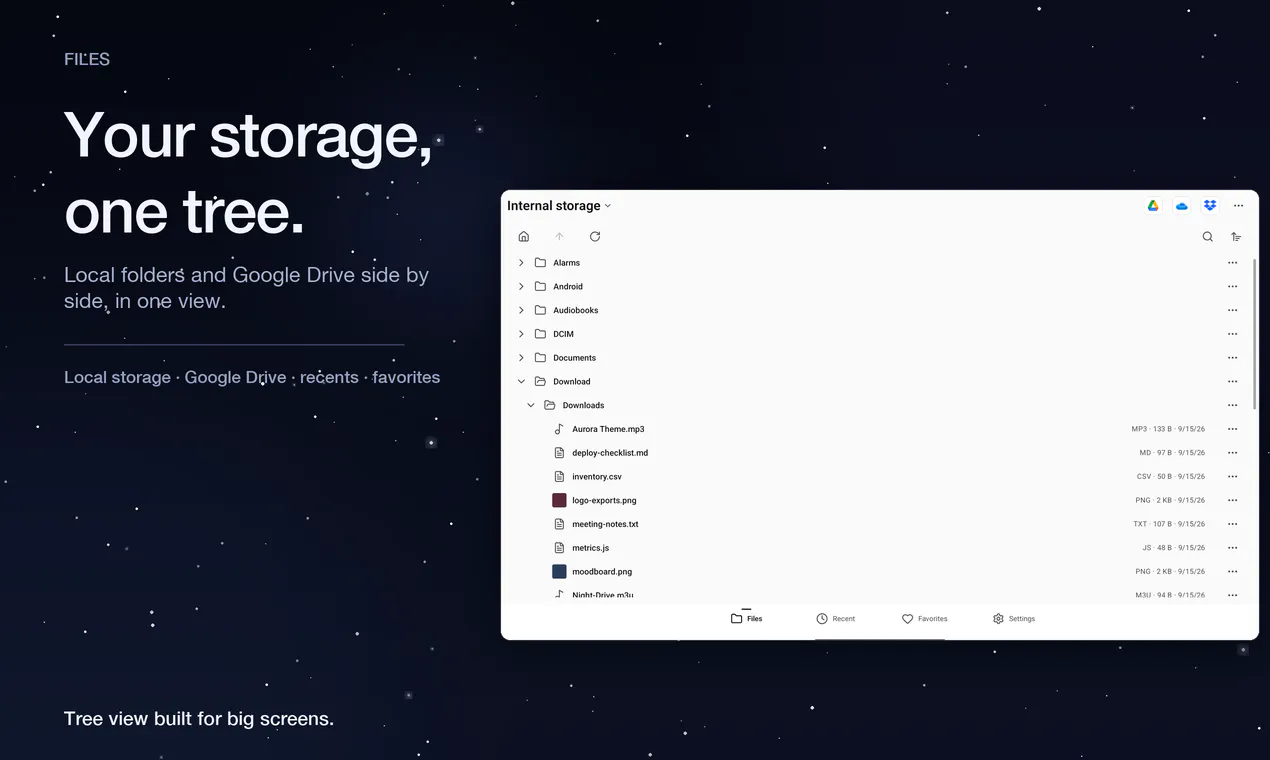Click the 'MP3 · 133 B · 9/15/26' details

point(1168,429)
